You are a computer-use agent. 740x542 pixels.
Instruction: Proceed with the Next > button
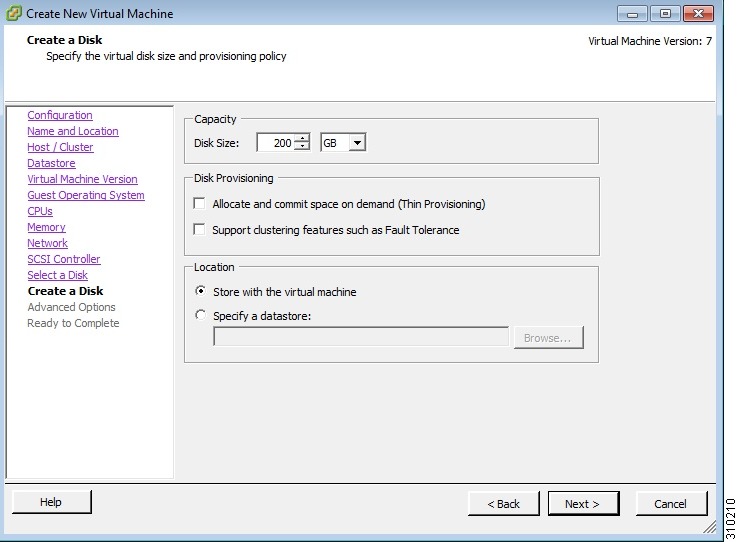(x=583, y=504)
